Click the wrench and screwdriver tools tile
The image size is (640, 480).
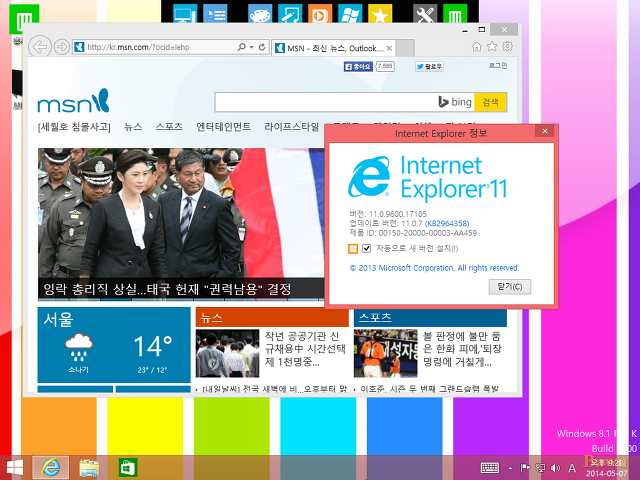coord(425,15)
